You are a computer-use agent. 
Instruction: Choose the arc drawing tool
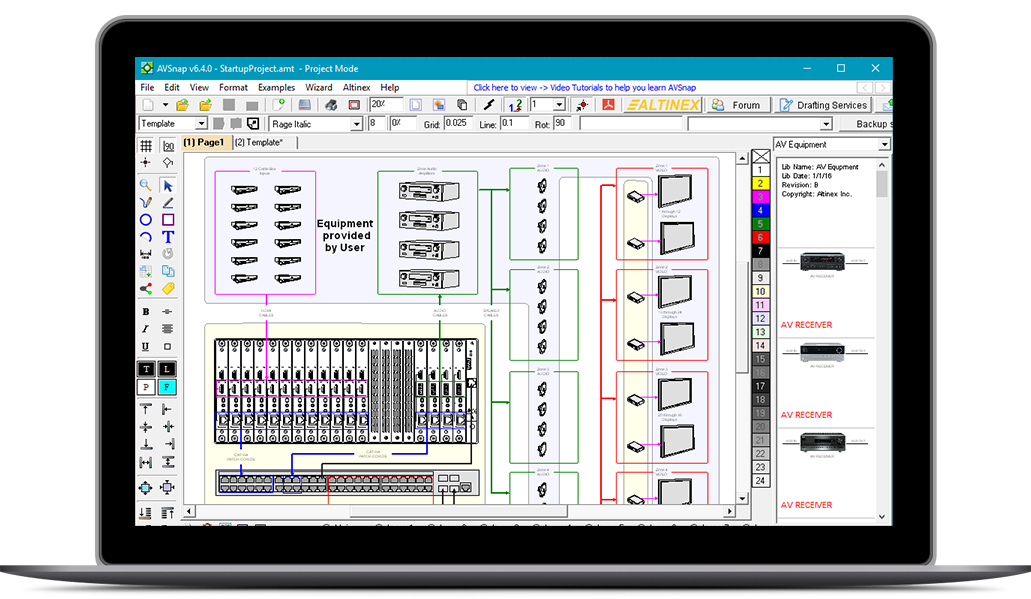point(145,237)
